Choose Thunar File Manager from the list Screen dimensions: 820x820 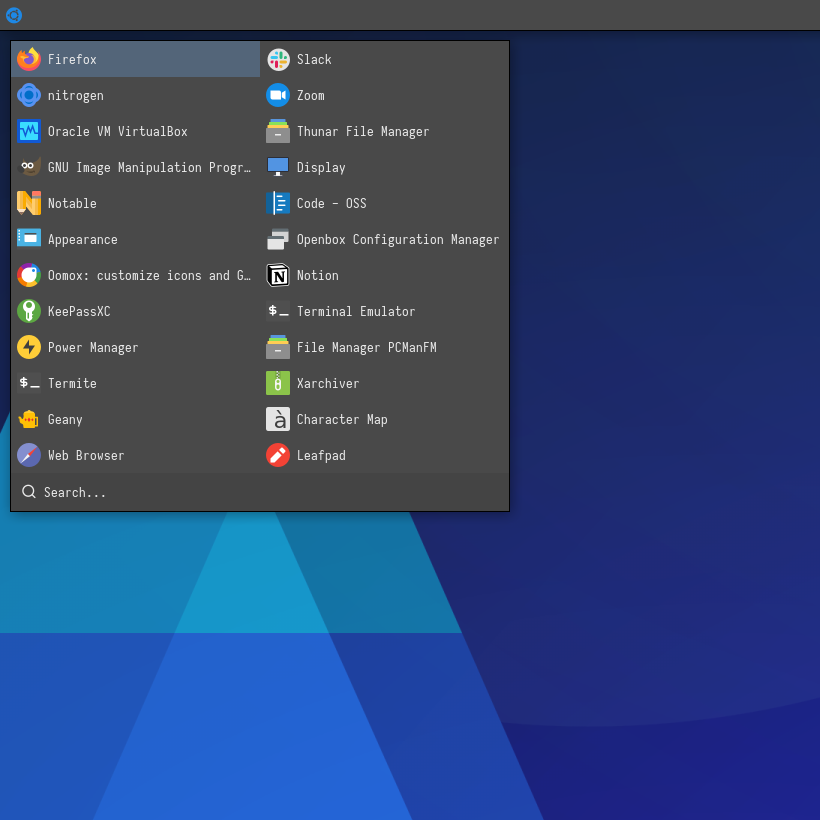[x=362, y=131]
